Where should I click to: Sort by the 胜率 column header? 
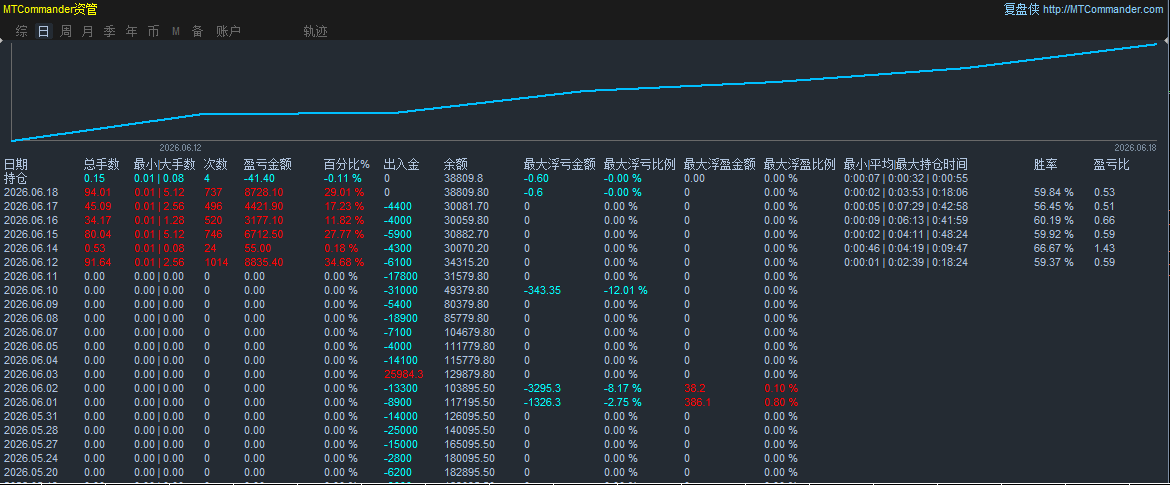(1045, 164)
